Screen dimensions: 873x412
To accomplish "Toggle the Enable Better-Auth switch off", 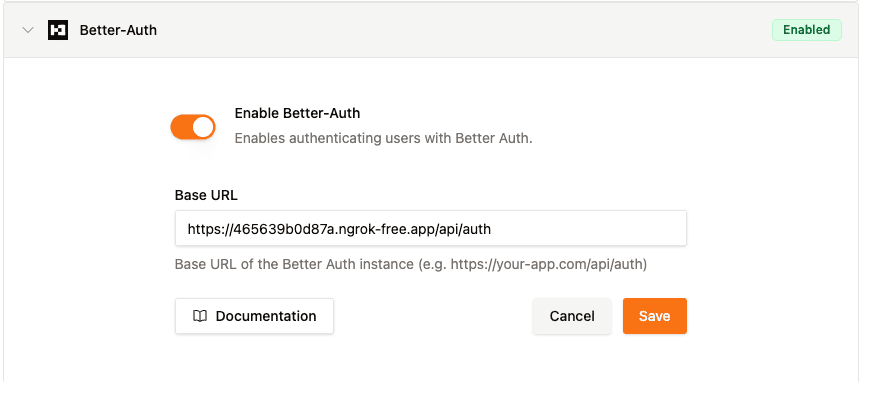I will point(193,127).
